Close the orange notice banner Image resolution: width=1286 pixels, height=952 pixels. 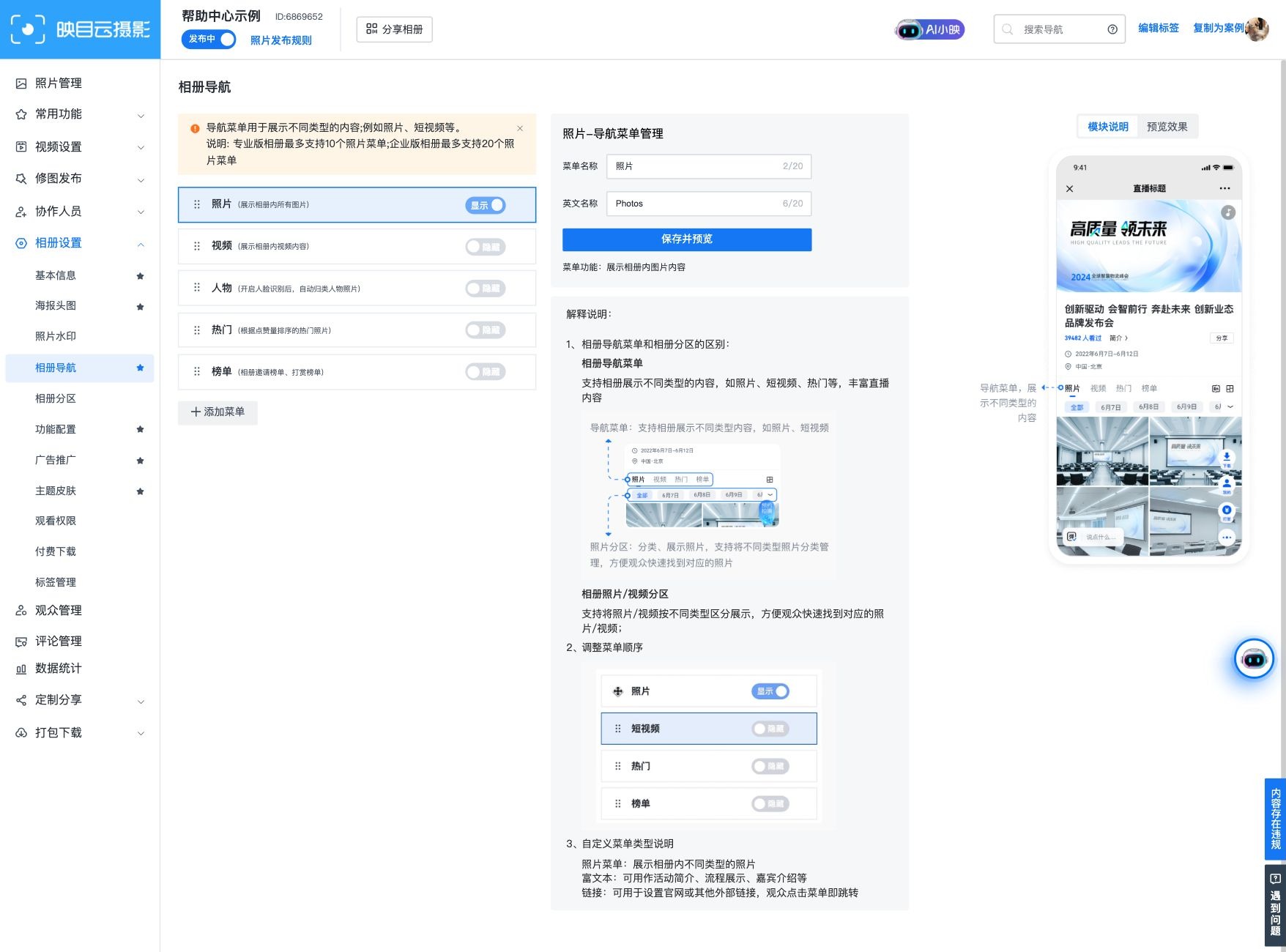coord(520,128)
